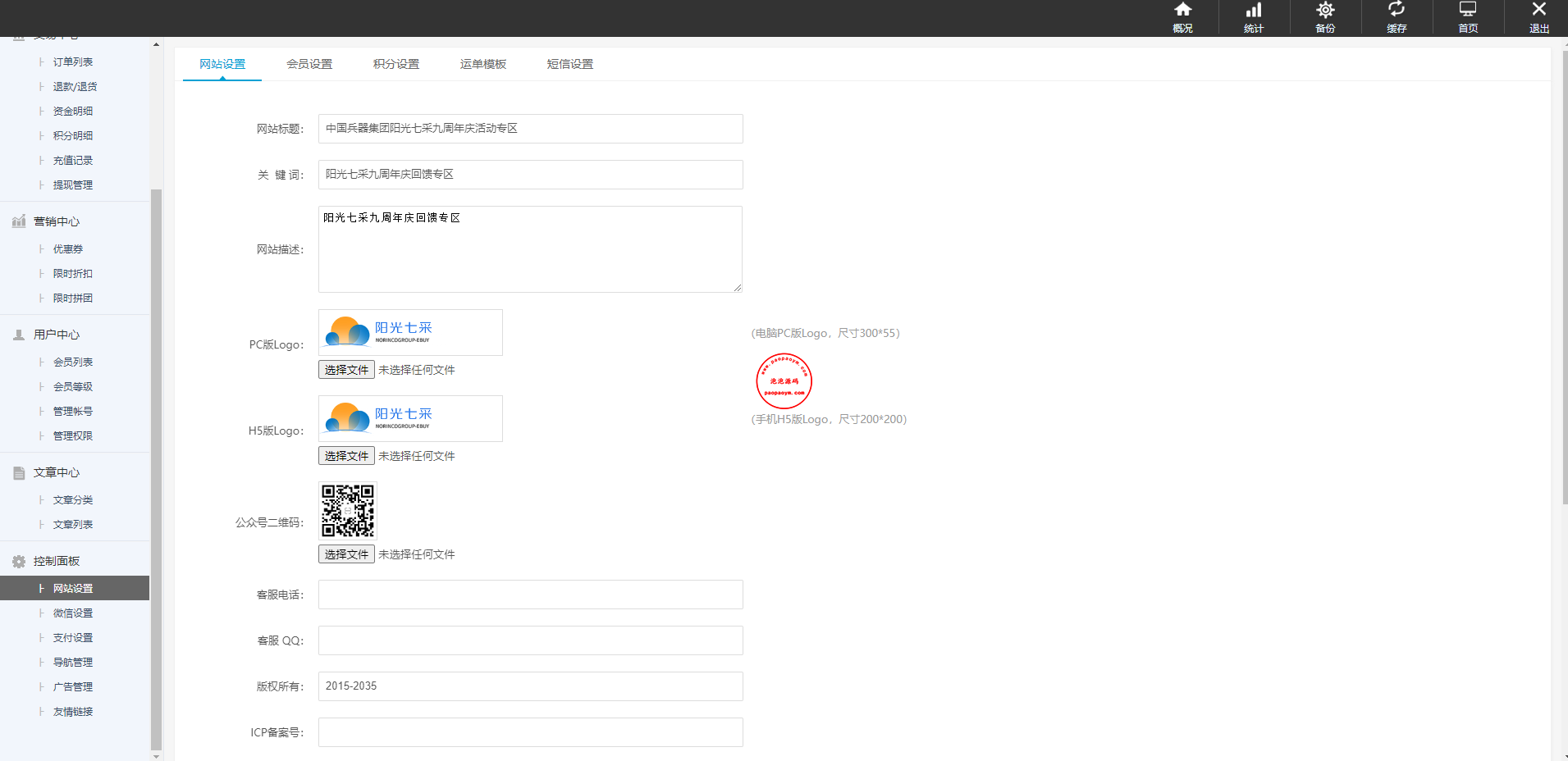The width and height of the screenshot is (1568, 761).
Task: Collapse the marketing center section header
Action: [57, 221]
